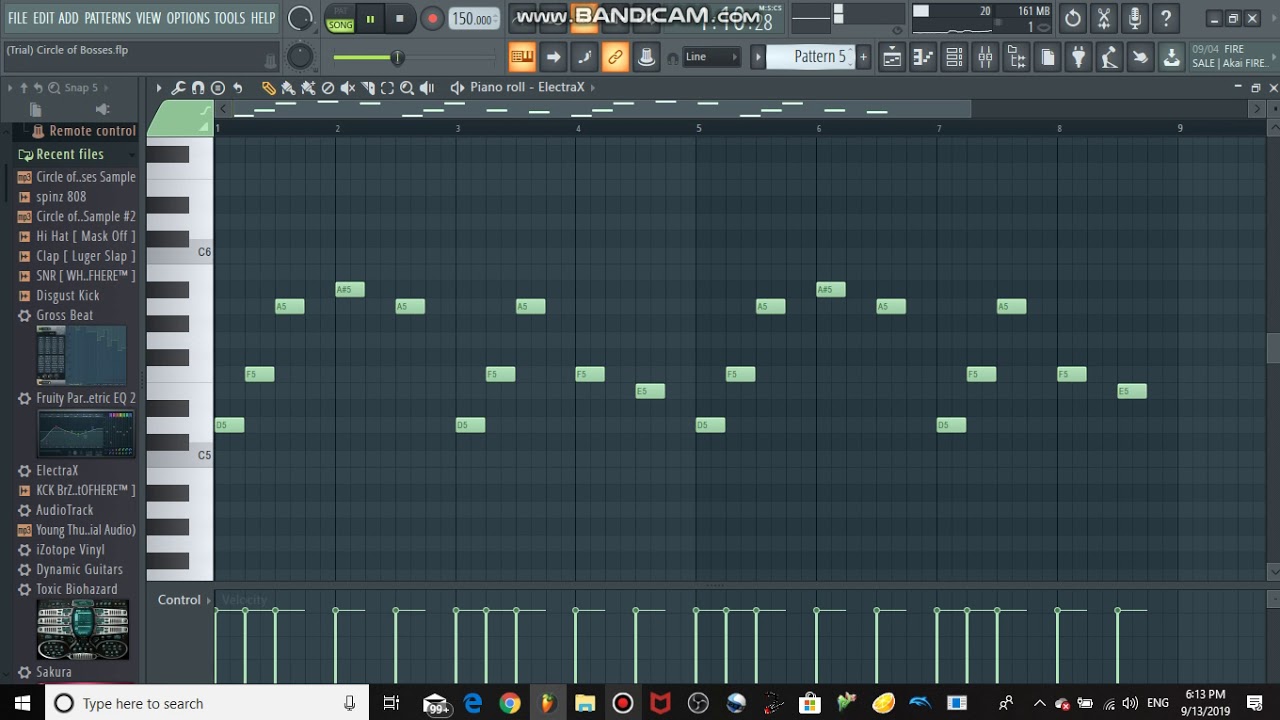Open the Playlist view
This screenshot has height=720, width=1280.
(891, 57)
